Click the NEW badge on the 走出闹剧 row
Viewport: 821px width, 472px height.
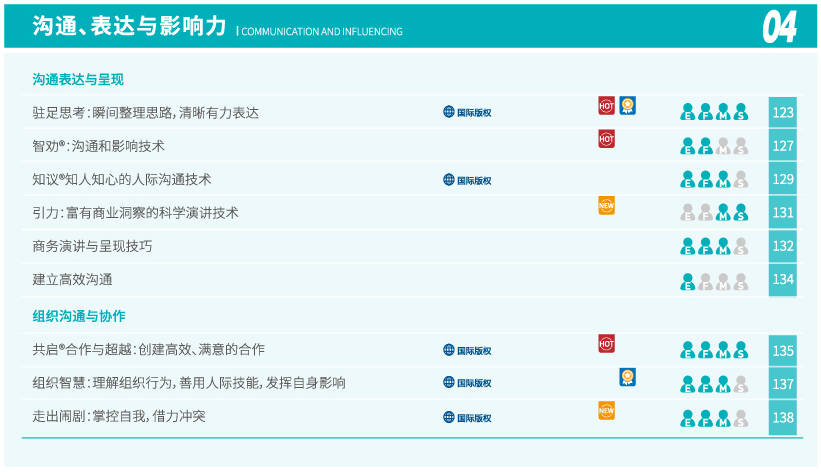pos(606,410)
